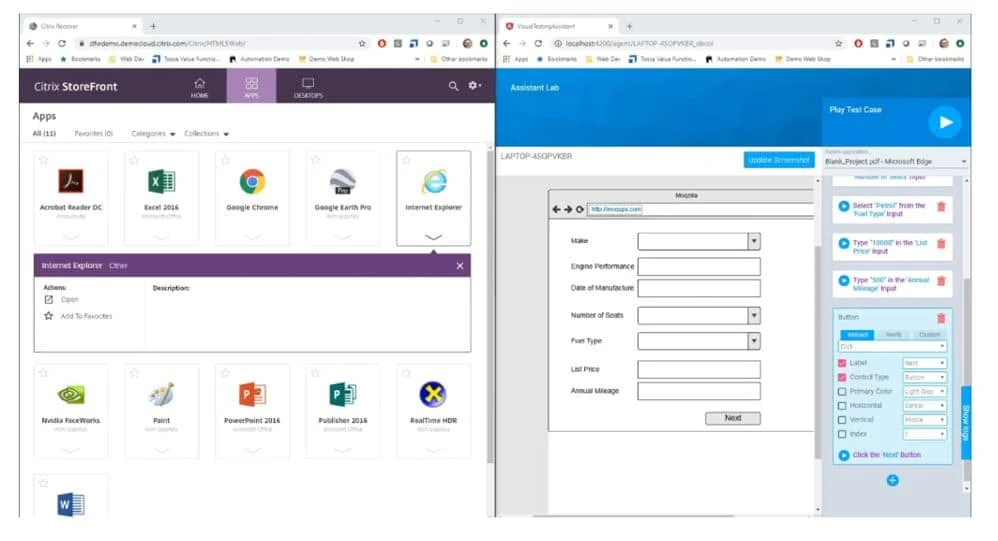Viewport: 998px width, 541px height.
Task: Run the Click the 'Next' Button step
Action: (x=844, y=455)
